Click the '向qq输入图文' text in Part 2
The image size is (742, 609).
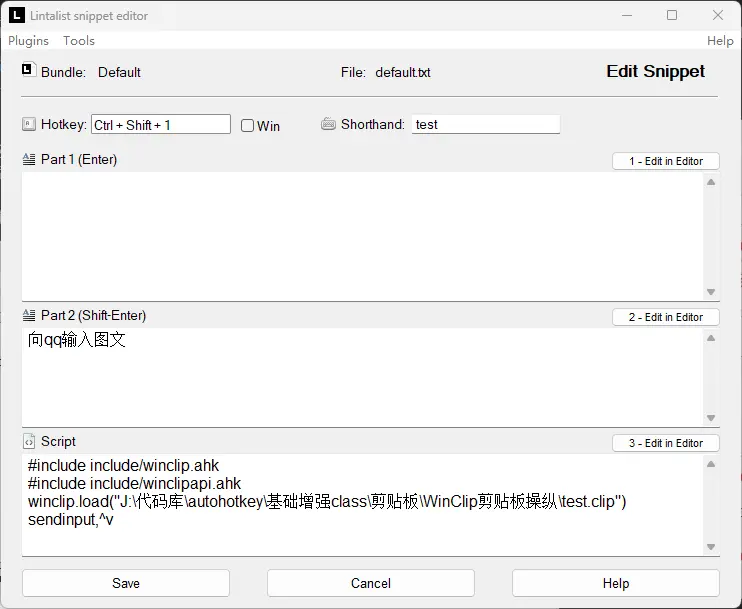pyautogui.click(x=77, y=340)
